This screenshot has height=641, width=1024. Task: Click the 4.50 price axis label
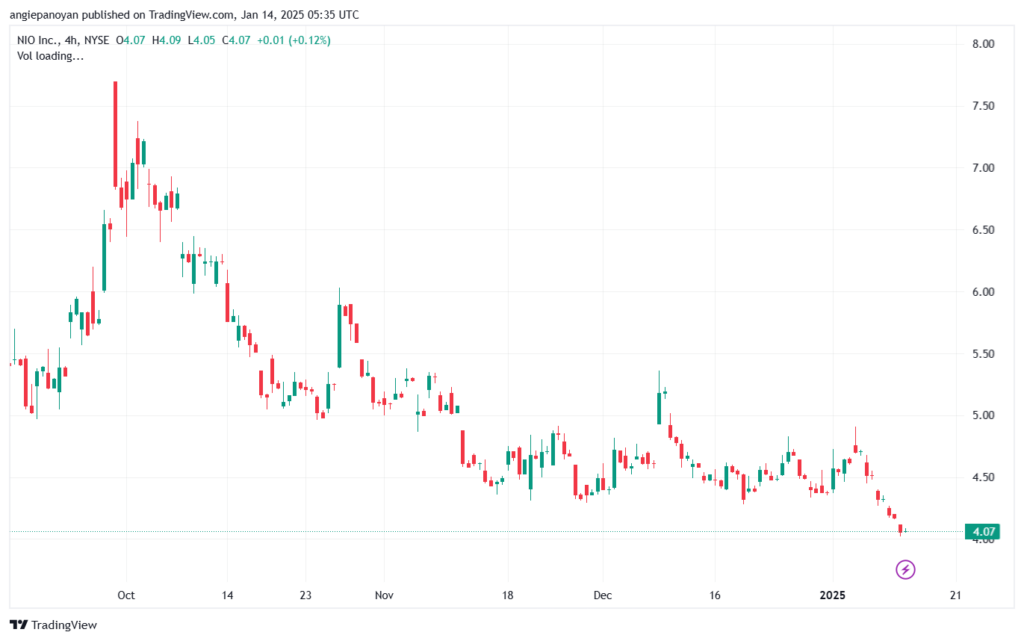click(x=983, y=477)
